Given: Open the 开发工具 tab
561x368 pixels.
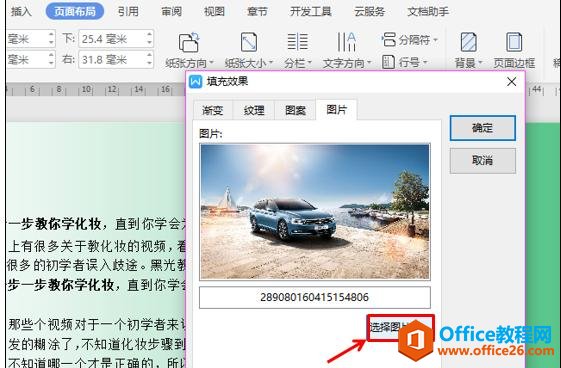Looking at the screenshot, I should (311, 12).
